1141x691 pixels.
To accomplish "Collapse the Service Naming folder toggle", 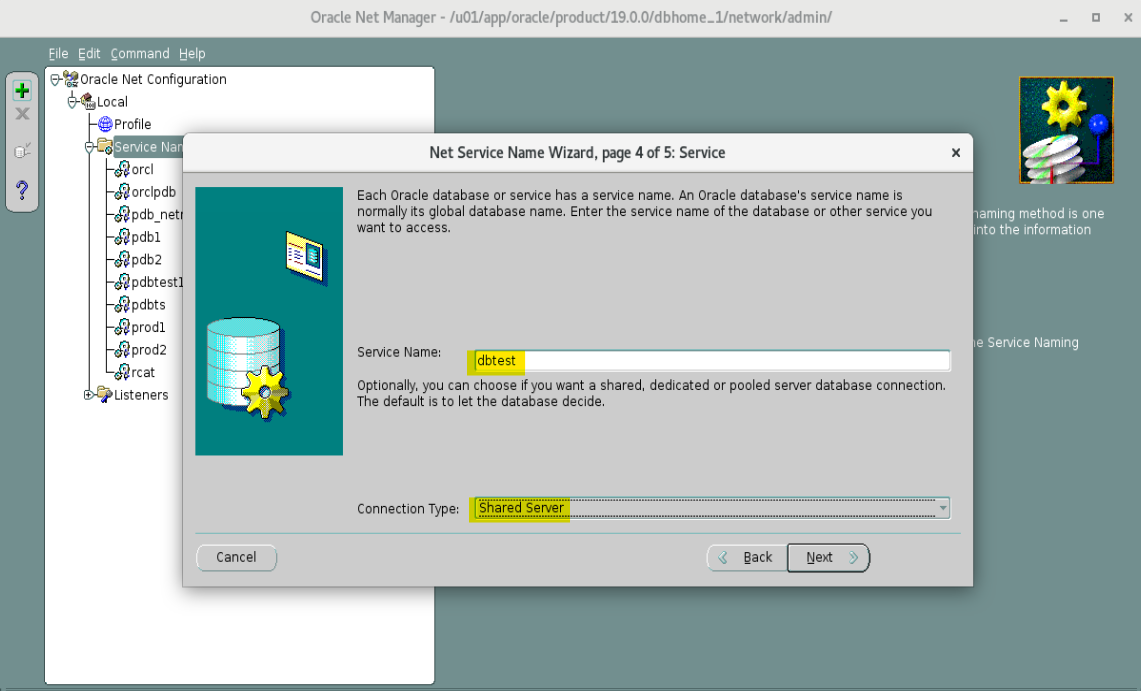I will (x=89, y=147).
